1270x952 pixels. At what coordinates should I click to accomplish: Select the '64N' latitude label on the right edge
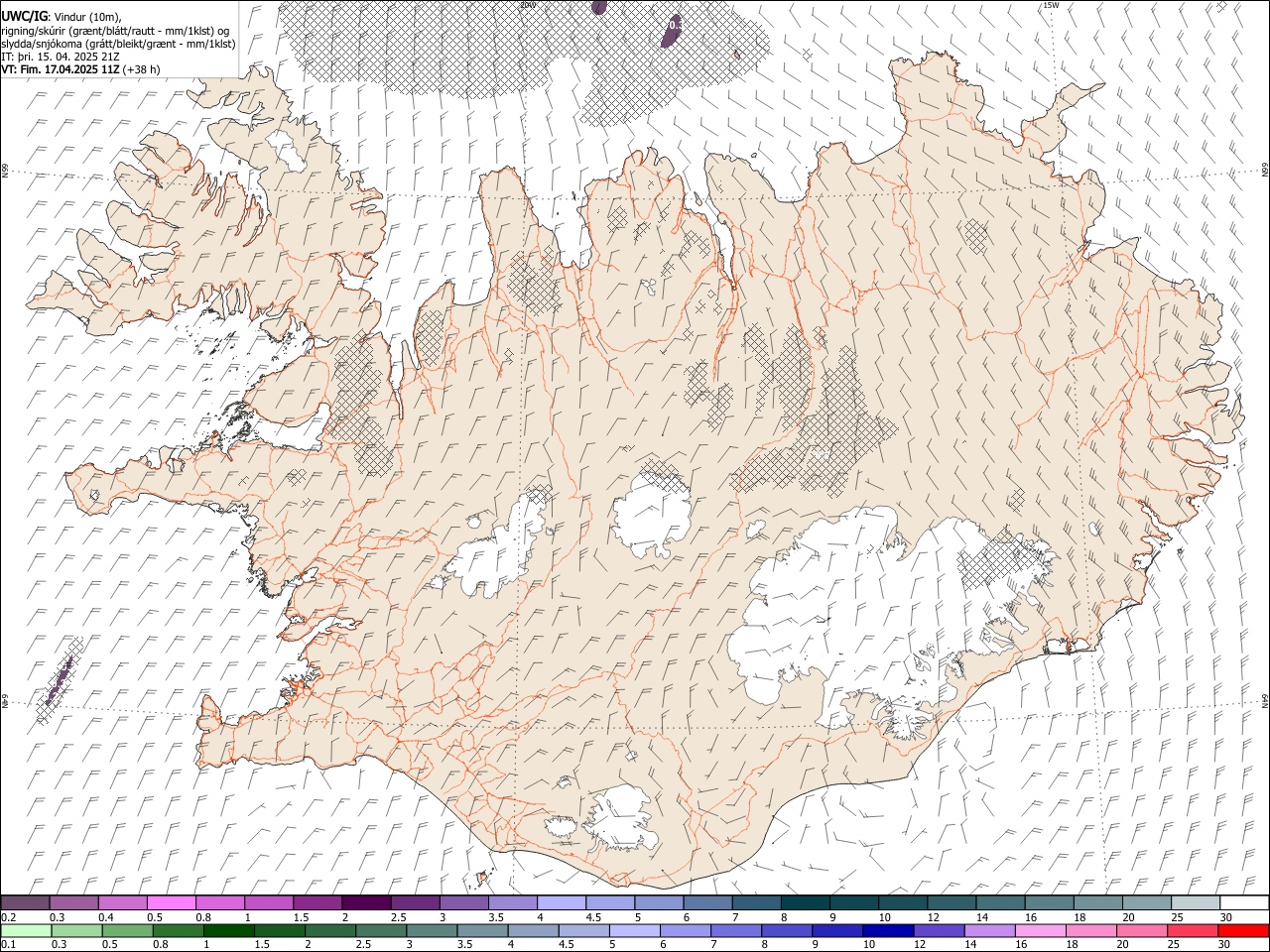pyautogui.click(x=1265, y=700)
